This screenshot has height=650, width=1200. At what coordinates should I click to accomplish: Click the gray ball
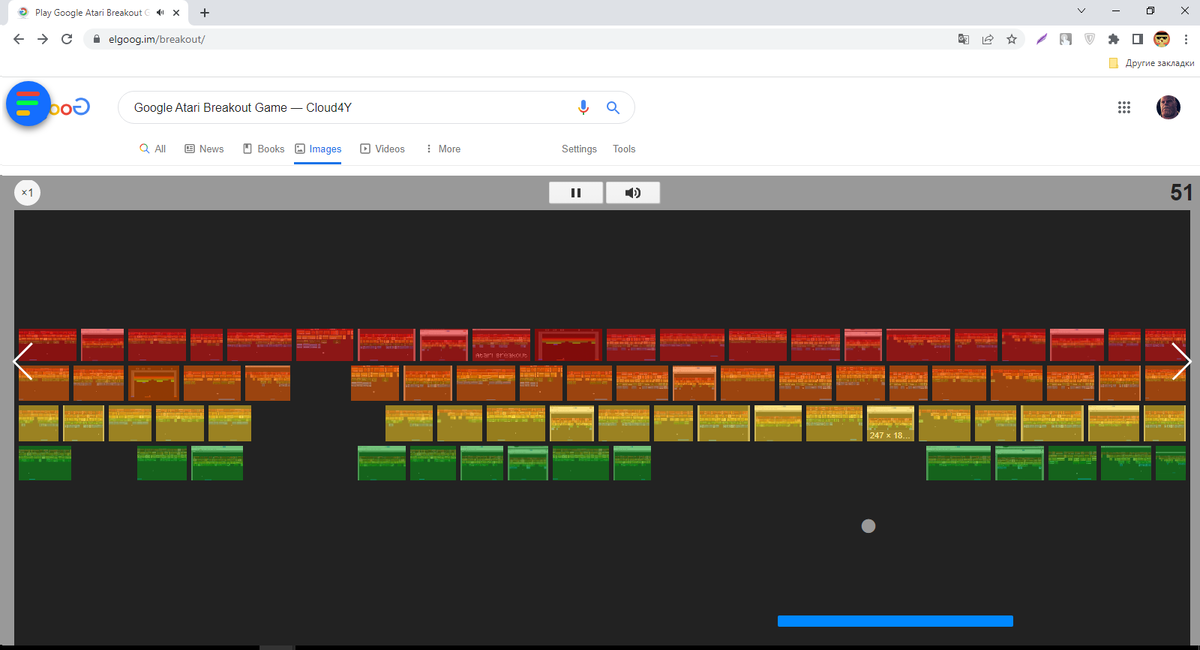868,526
